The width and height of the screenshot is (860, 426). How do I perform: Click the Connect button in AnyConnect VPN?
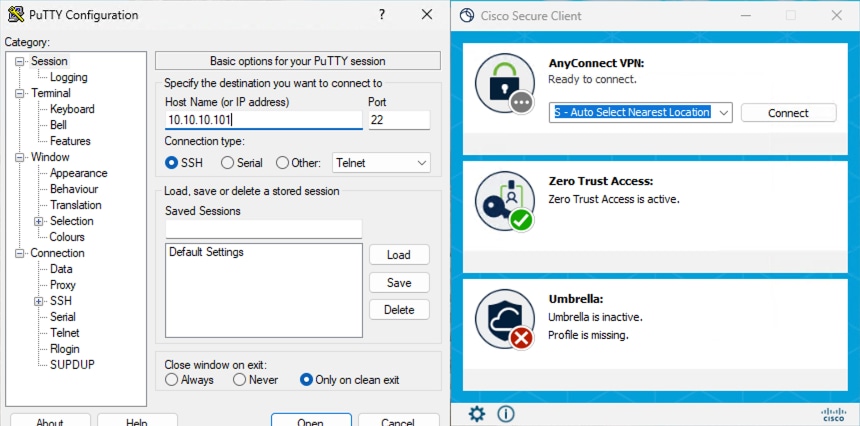(789, 112)
